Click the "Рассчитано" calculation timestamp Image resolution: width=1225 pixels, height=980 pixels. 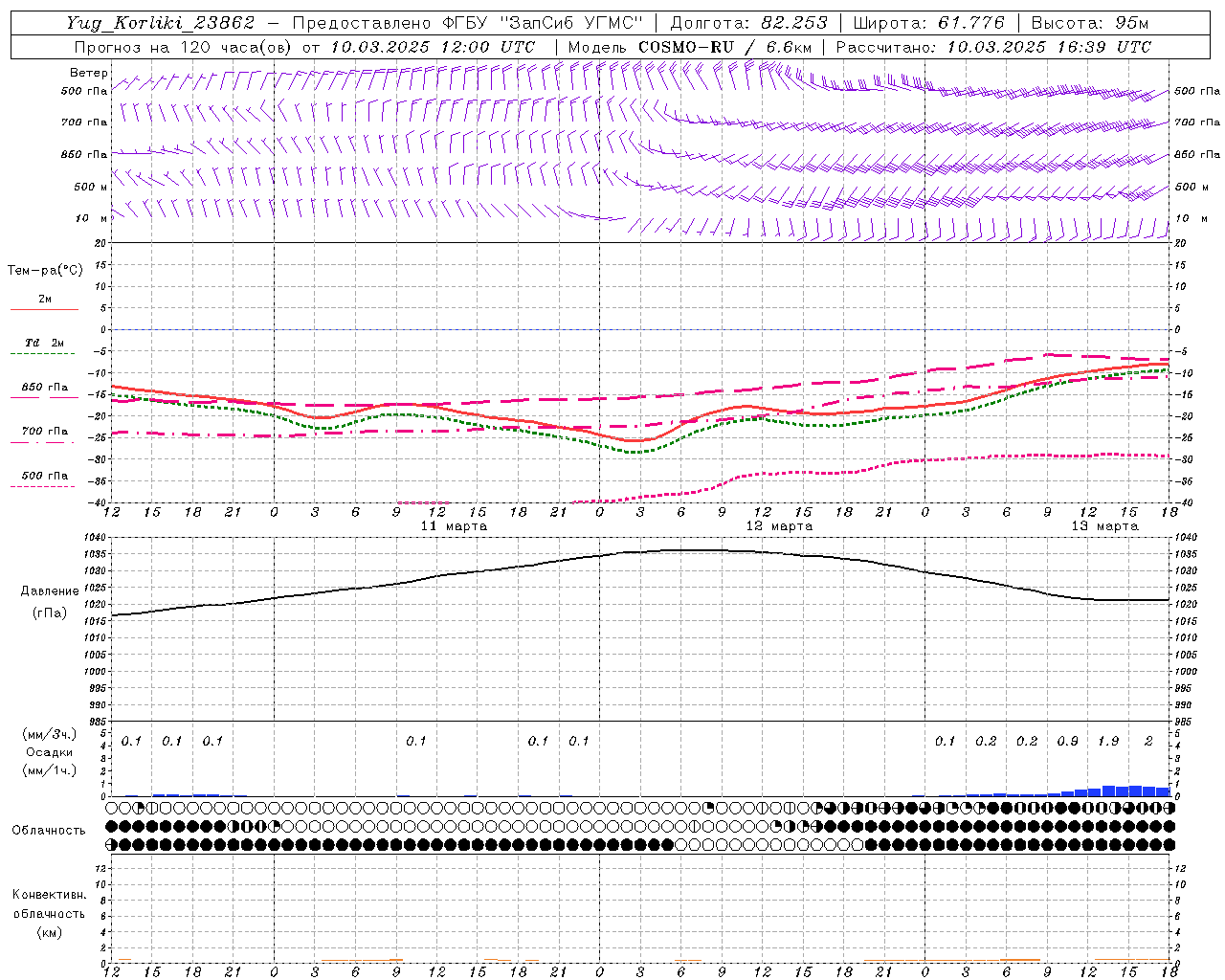(993, 46)
